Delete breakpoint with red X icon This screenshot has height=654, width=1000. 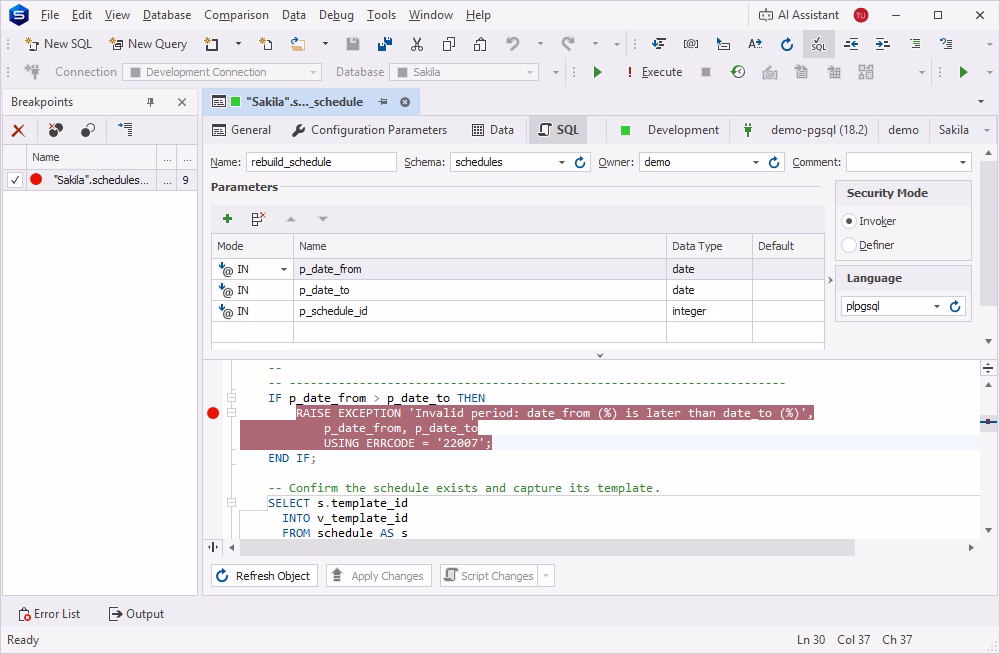pyautogui.click(x=18, y=130)
